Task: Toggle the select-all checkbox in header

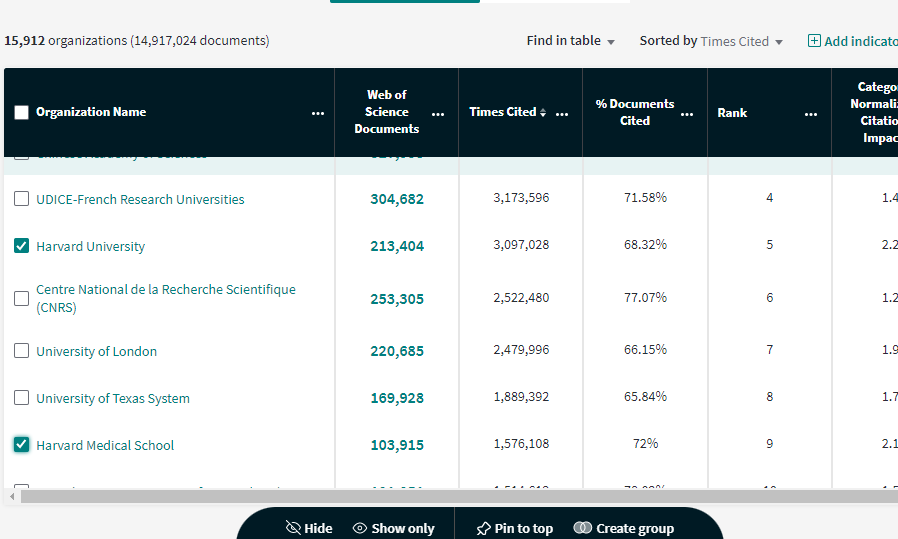Action: [x=22, y=112]
